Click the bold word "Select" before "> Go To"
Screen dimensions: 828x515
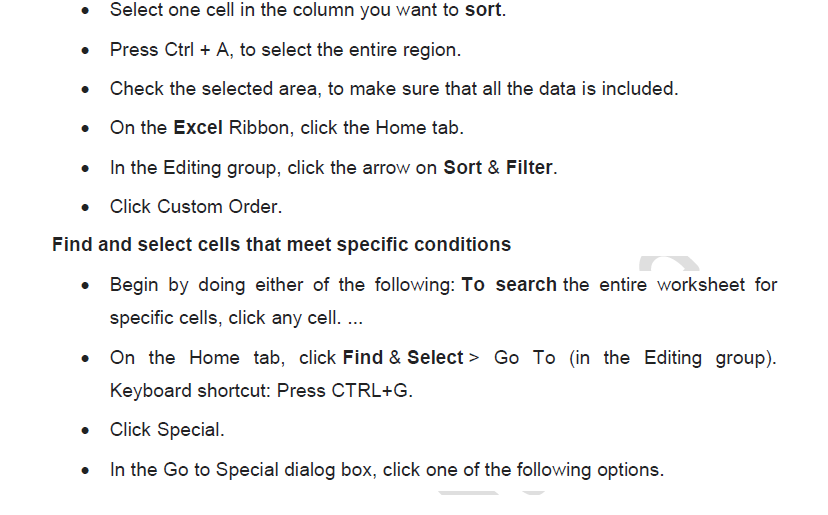tap(435, 357)
